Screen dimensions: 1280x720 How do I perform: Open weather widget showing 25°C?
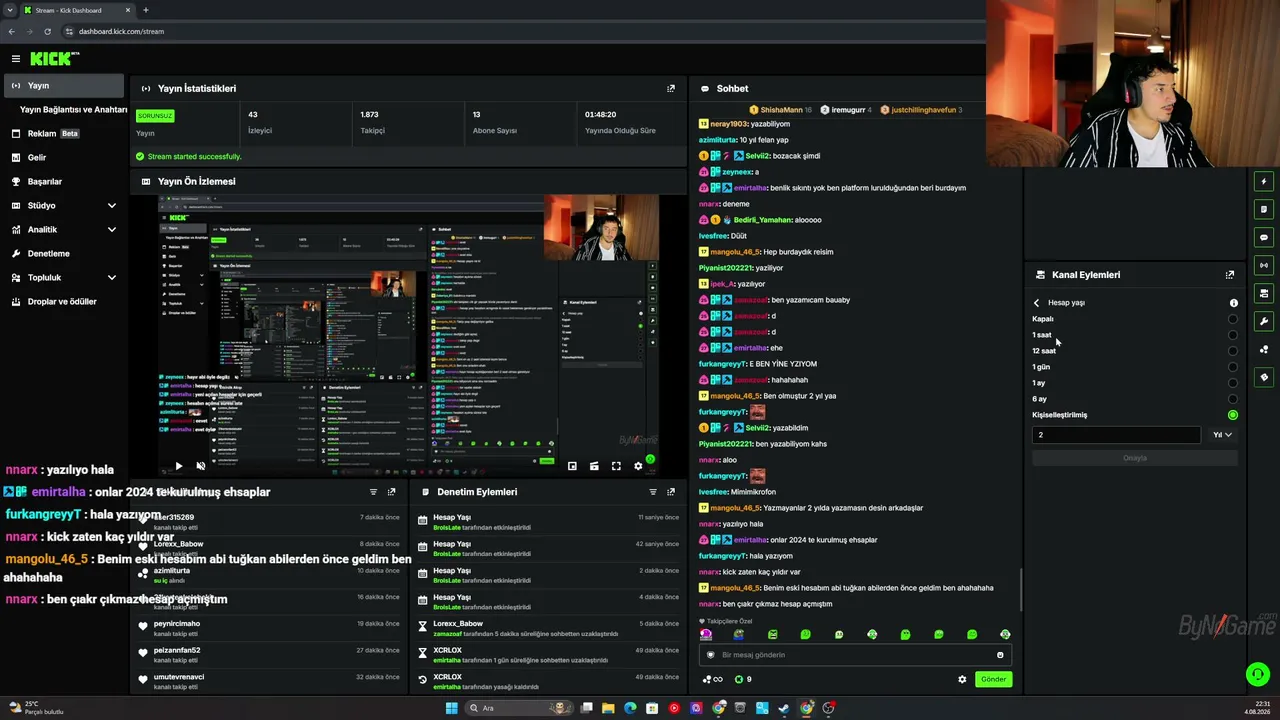coord(35,708)
